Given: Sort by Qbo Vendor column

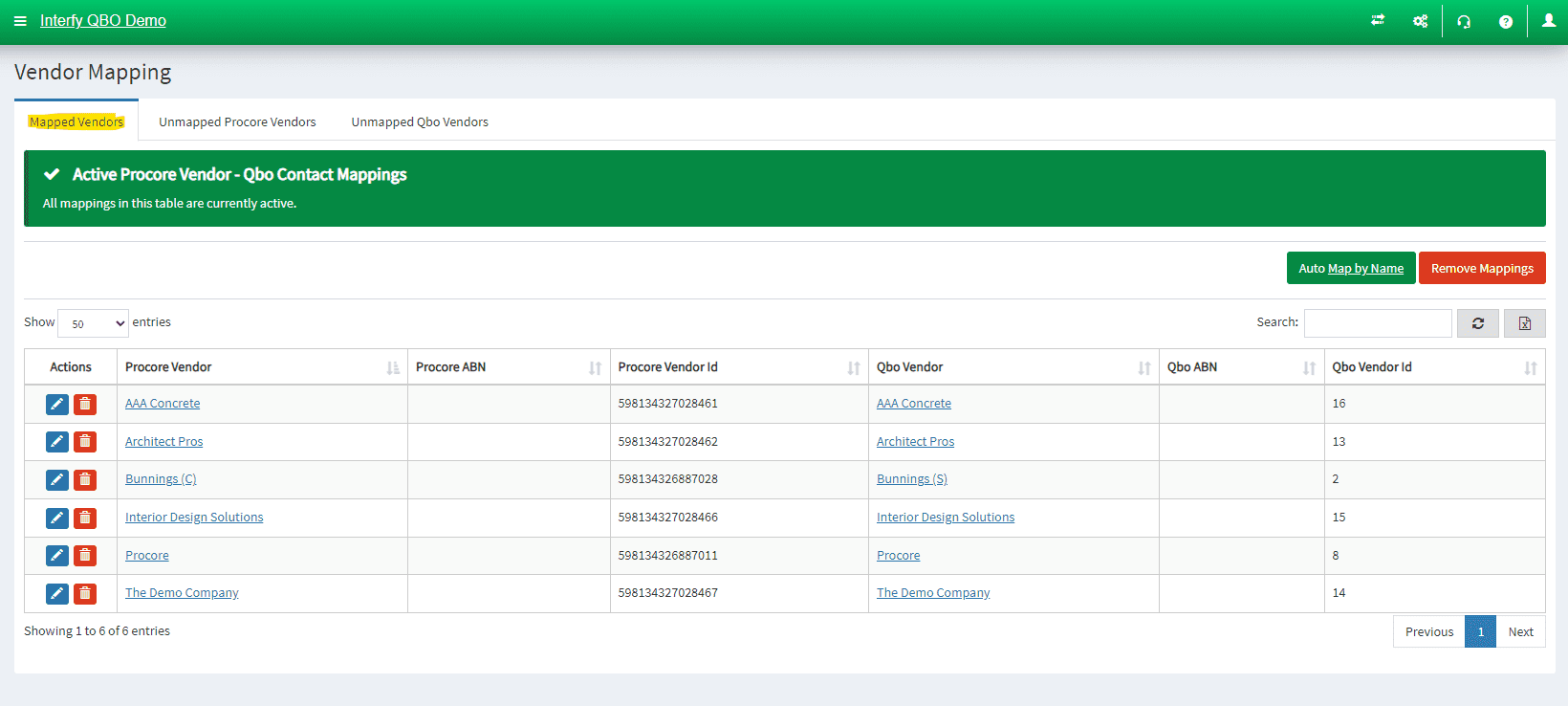Looking at the screenshot, I should (1013, 367).
